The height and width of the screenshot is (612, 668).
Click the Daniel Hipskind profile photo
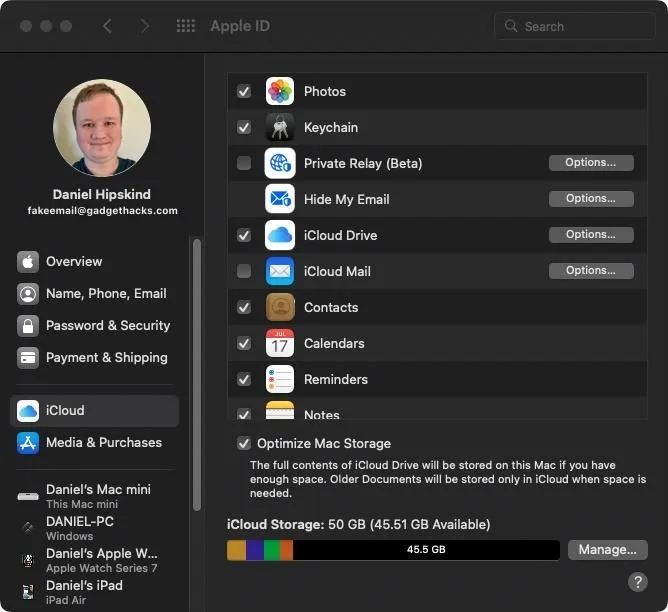(x=102, y=128)
